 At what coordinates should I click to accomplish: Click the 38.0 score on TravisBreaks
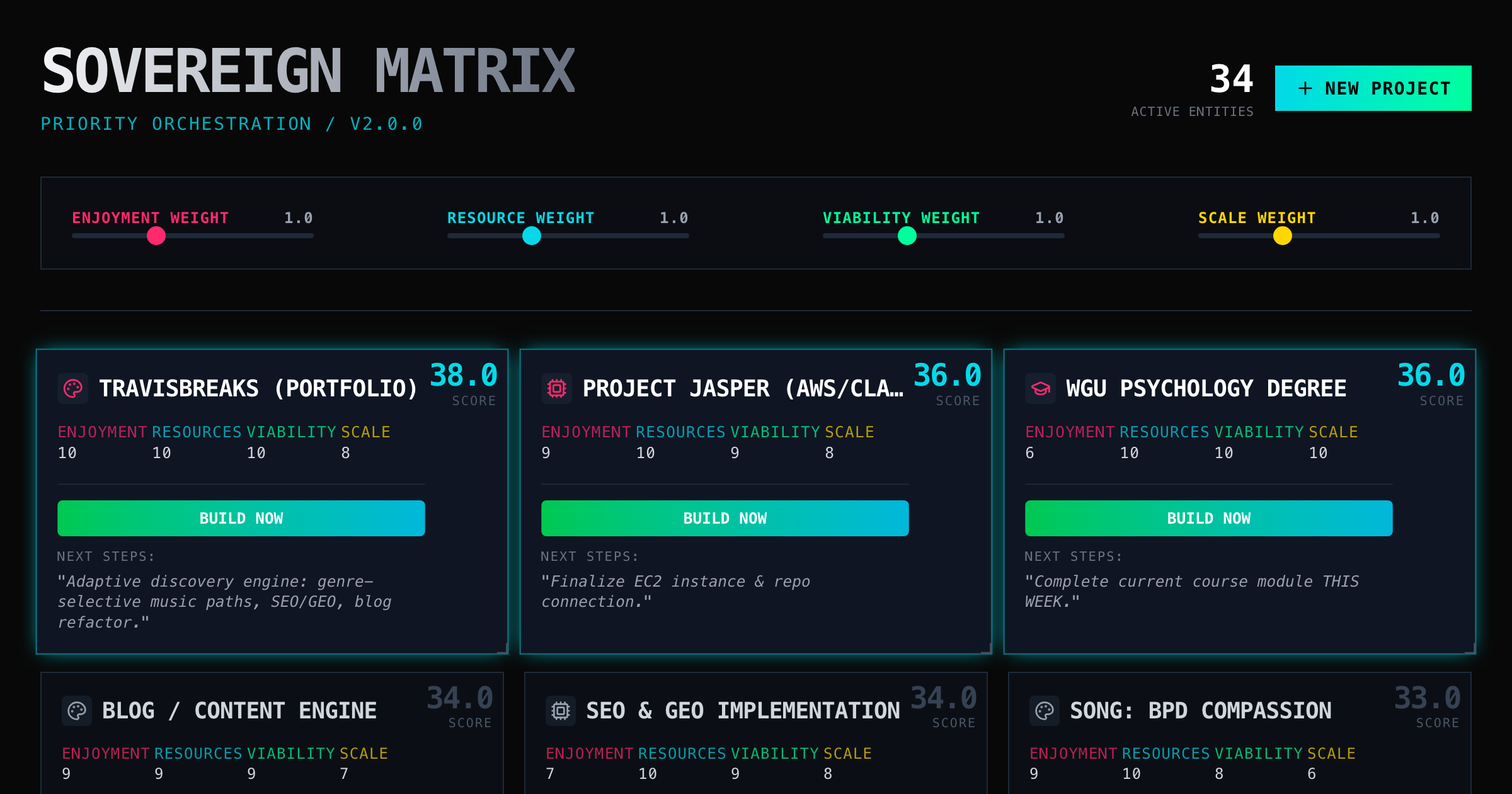[x=464, y=376]
